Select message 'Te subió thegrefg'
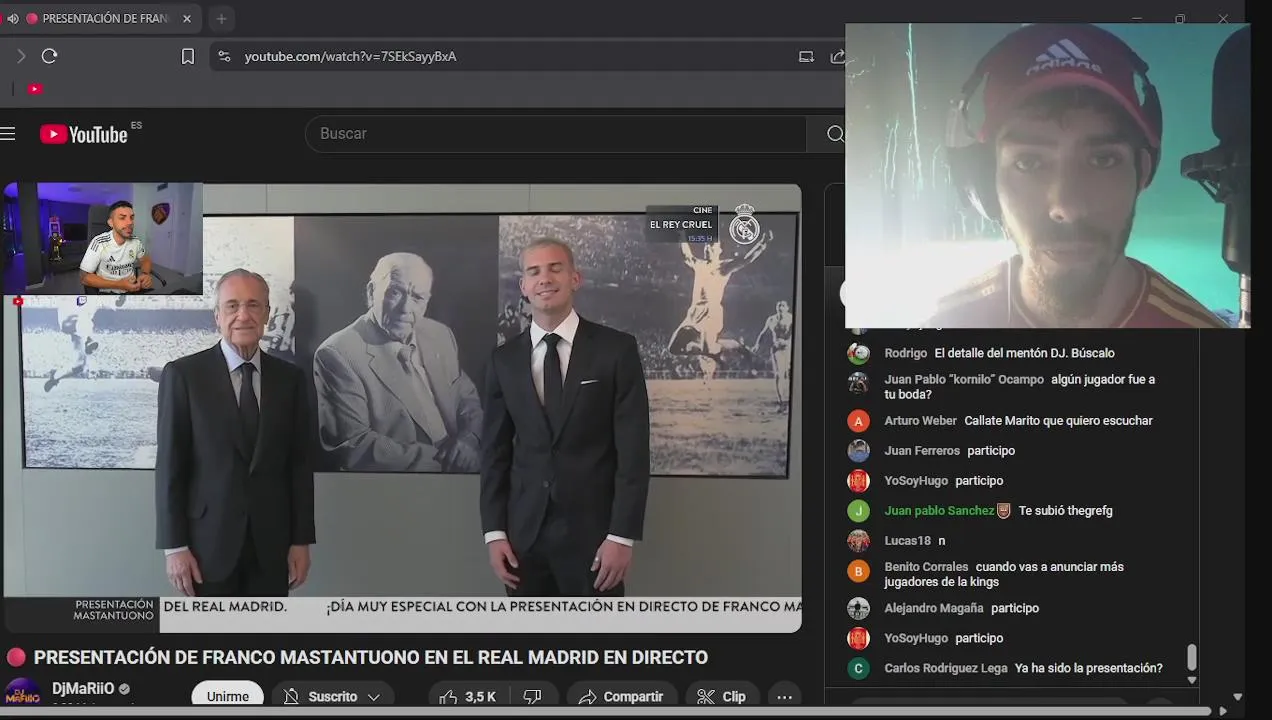The width and height of the screenshot is (1272, 720). click(1065, 511)
